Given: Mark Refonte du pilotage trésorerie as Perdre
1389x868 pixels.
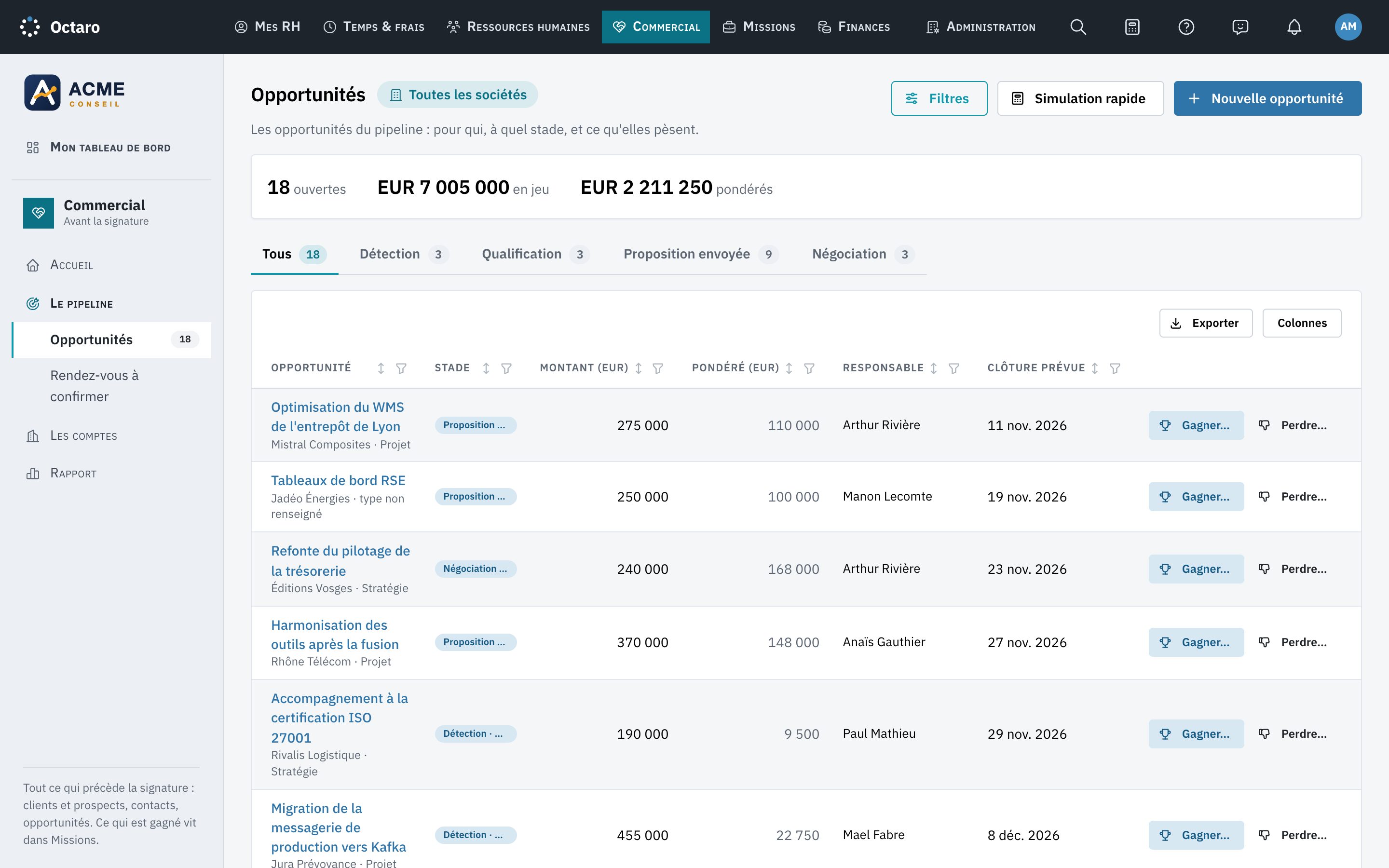Looking at the screenshot, I should (1293, 569).
